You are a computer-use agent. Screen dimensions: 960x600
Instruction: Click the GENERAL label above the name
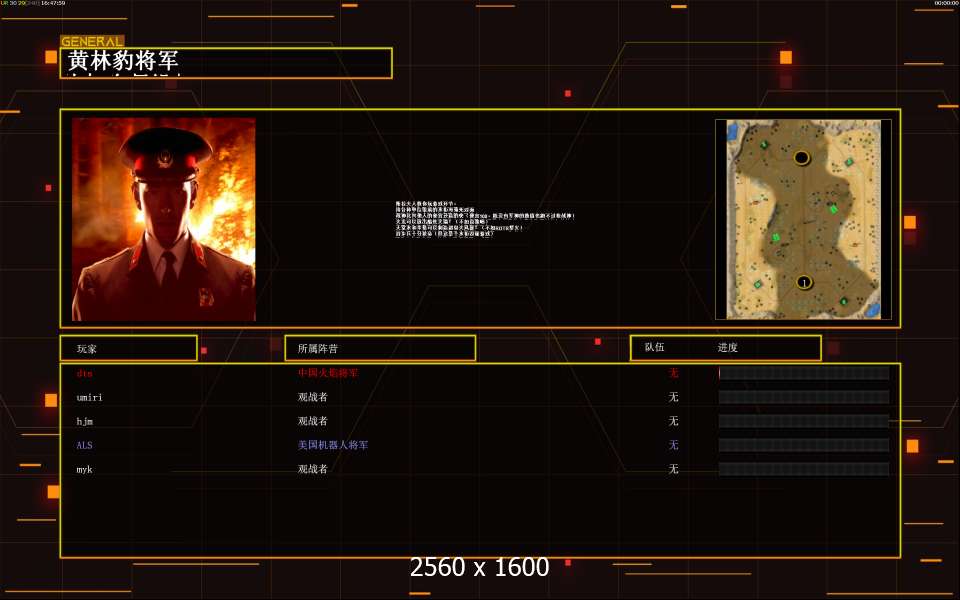92,42
